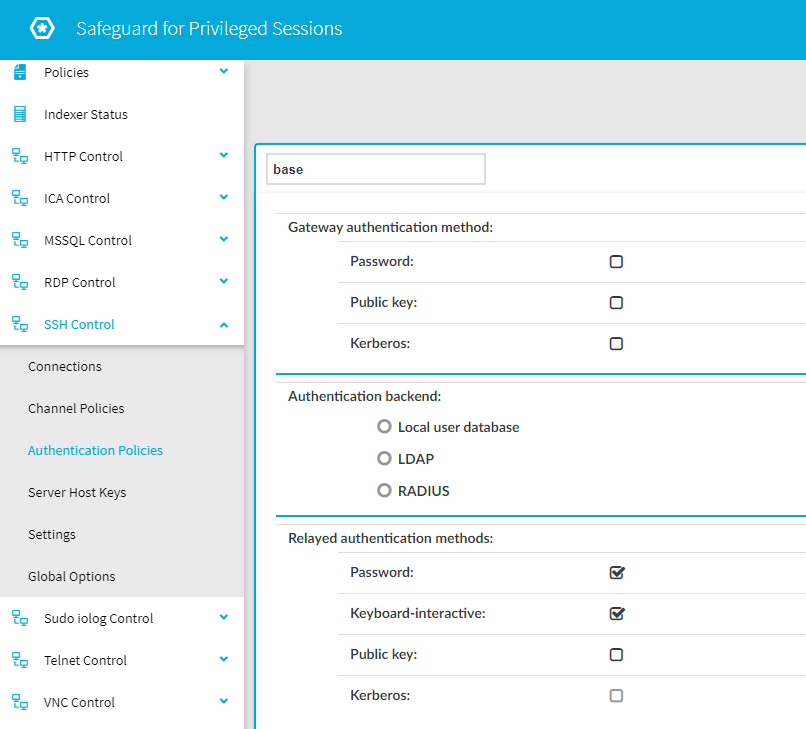Select RADIUS authentication backend
Screen dimensions: 806x729
pyautogui.click(x=384, y=490)
